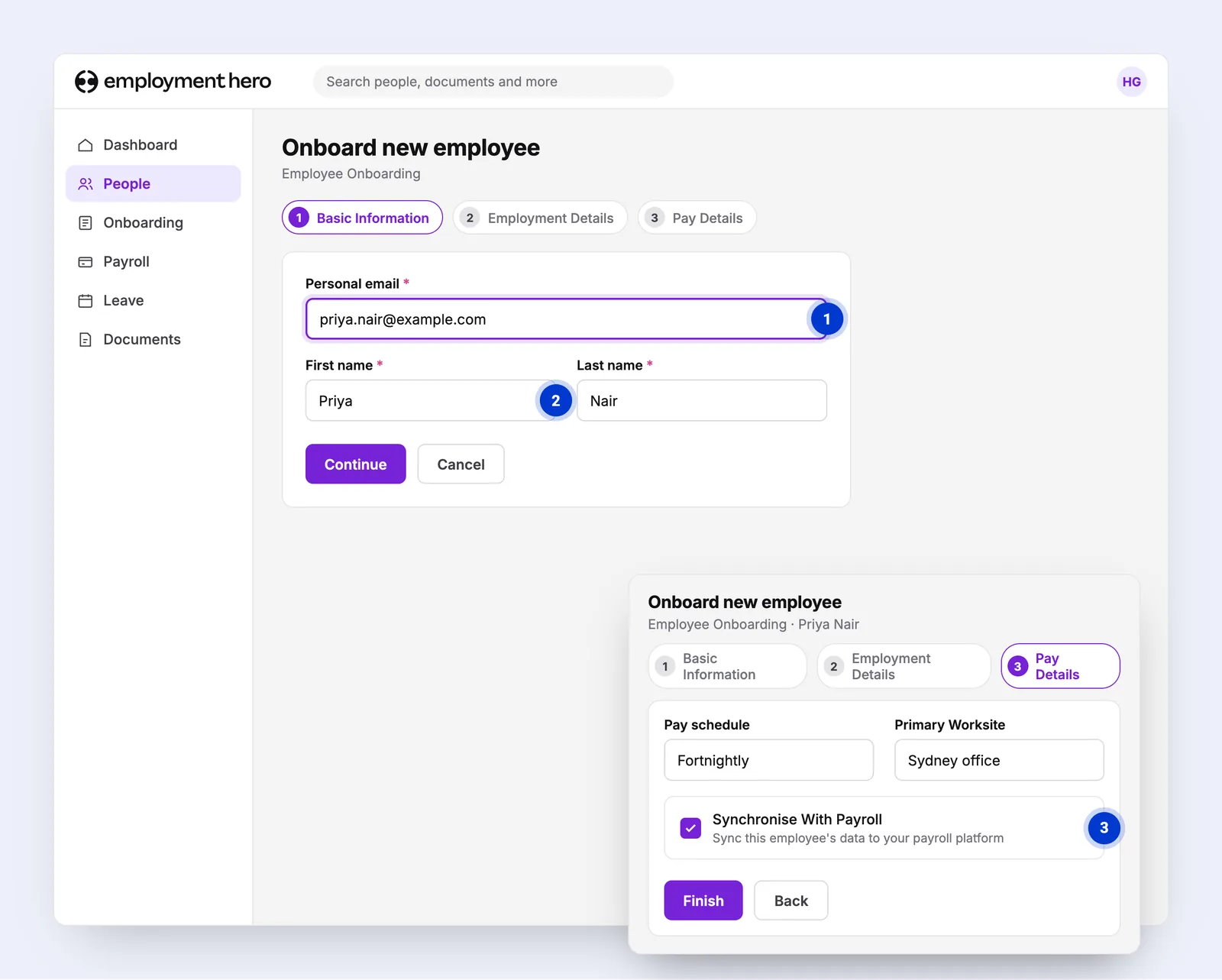Click the People sidebar icon
The image size is (1222, 980).
click(x=86, y=184)
